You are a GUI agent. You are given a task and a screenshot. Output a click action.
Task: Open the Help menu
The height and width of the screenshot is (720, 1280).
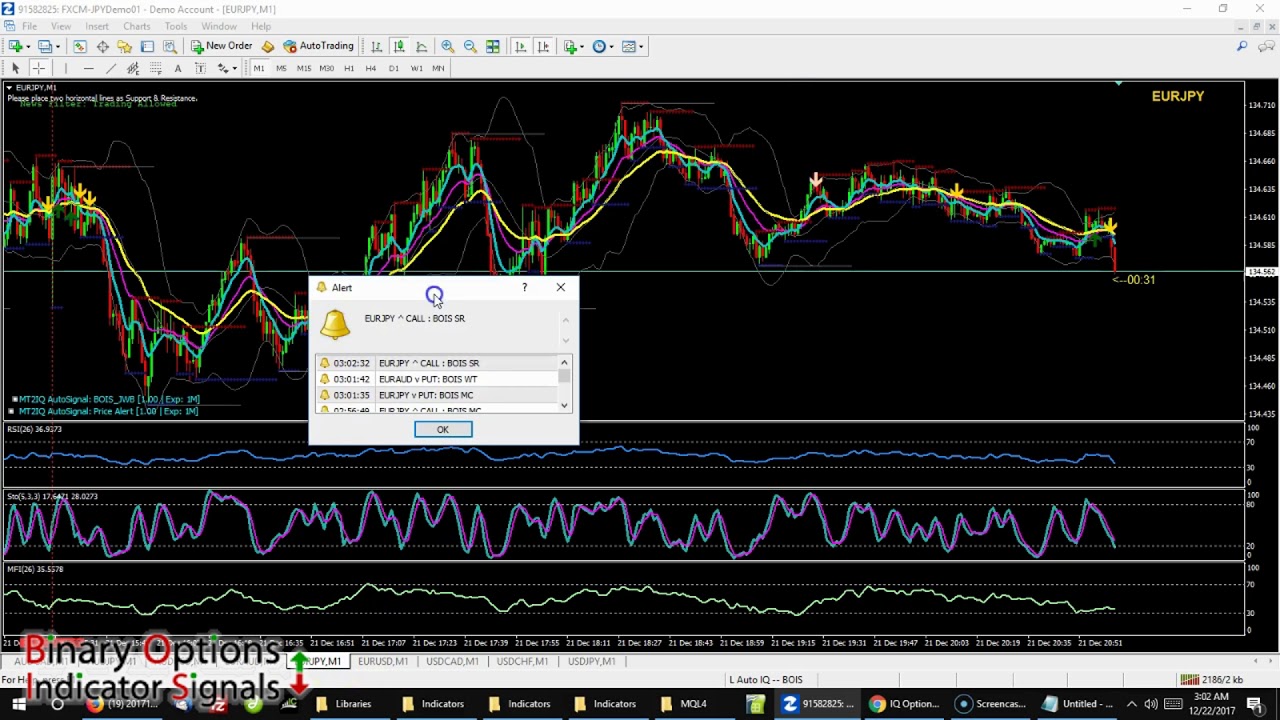pyautogui.click(x=261, y=26)
